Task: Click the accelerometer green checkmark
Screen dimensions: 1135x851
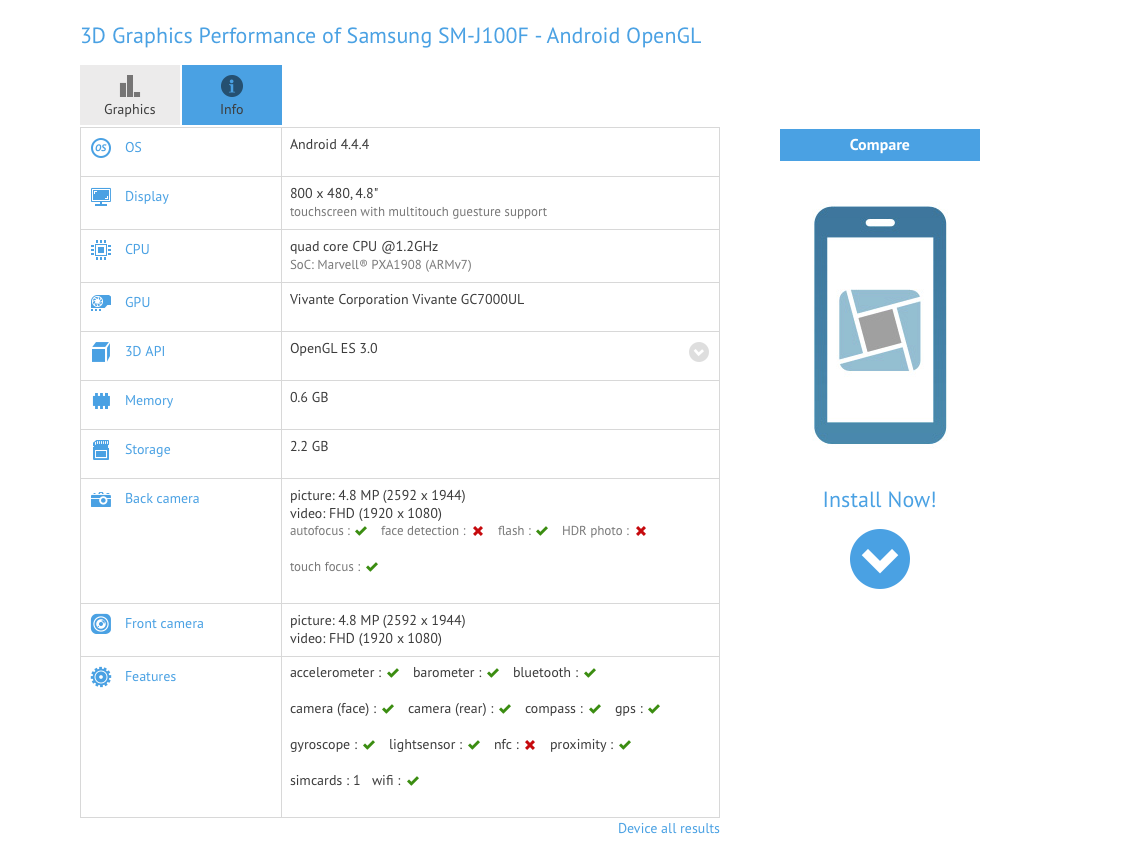Action: coord(393,673)
